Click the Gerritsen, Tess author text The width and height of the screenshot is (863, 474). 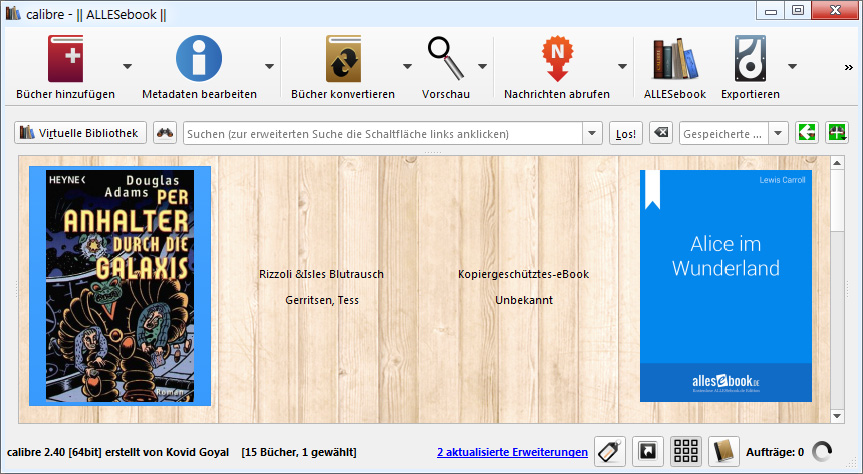tap(322, 300)
